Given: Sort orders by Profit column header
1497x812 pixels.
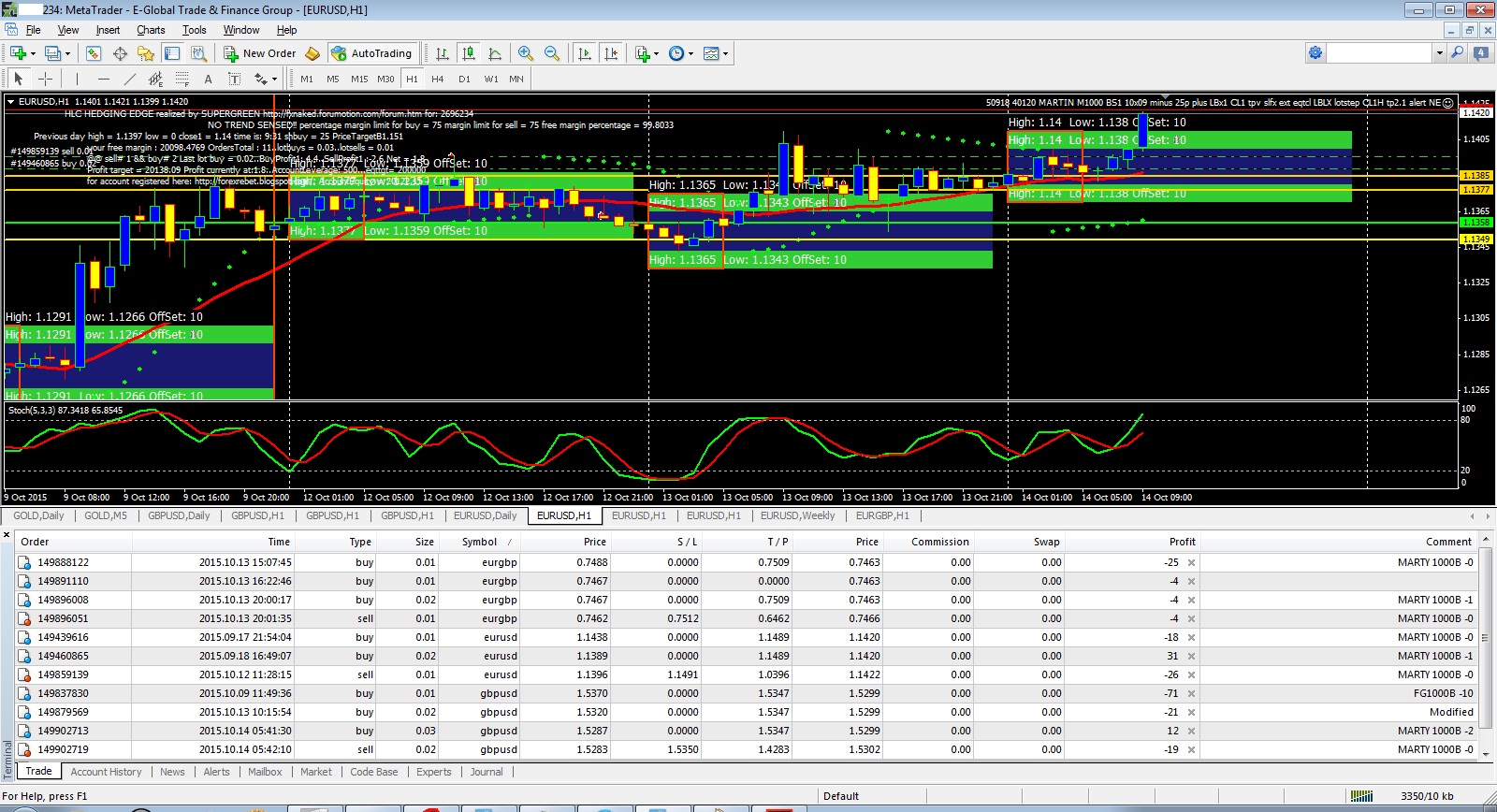Looking at the screenshot, I should (1182, 542).
